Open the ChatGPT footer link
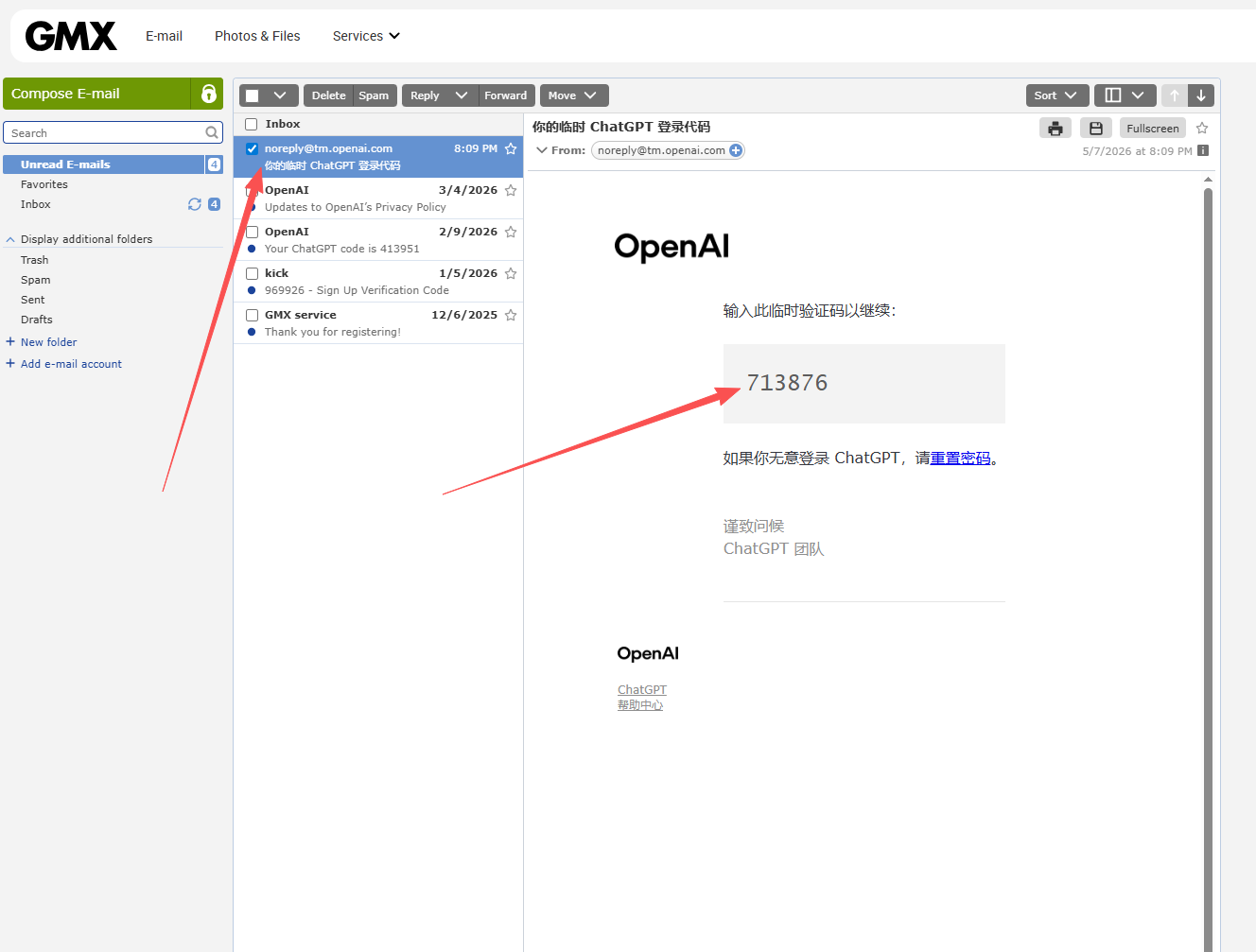Screen dimensions: 1256x952 (x=642, y=690)
